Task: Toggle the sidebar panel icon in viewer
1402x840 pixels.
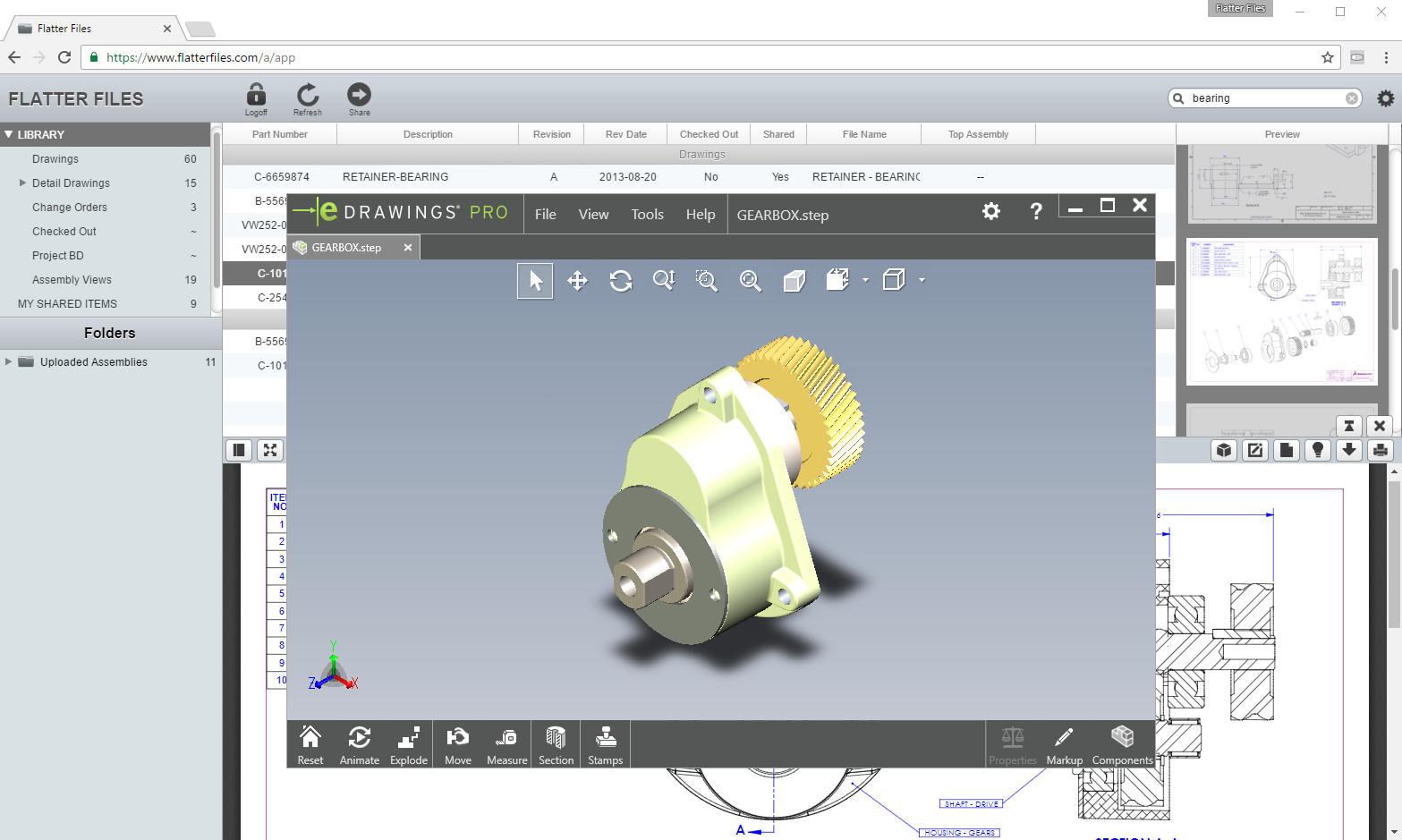Action: (239, 450)
